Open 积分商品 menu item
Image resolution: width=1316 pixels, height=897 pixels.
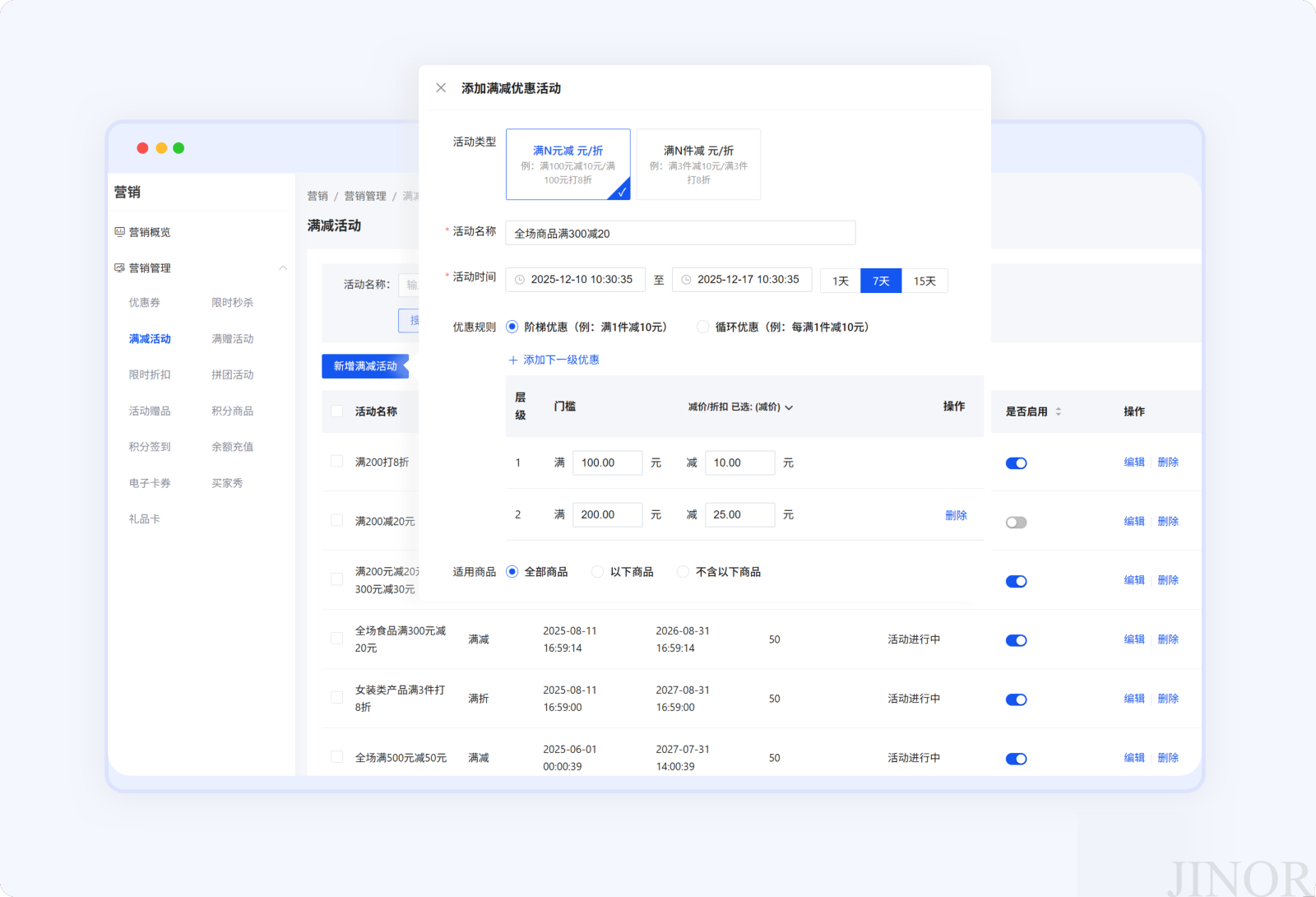[x=233, y=411]
